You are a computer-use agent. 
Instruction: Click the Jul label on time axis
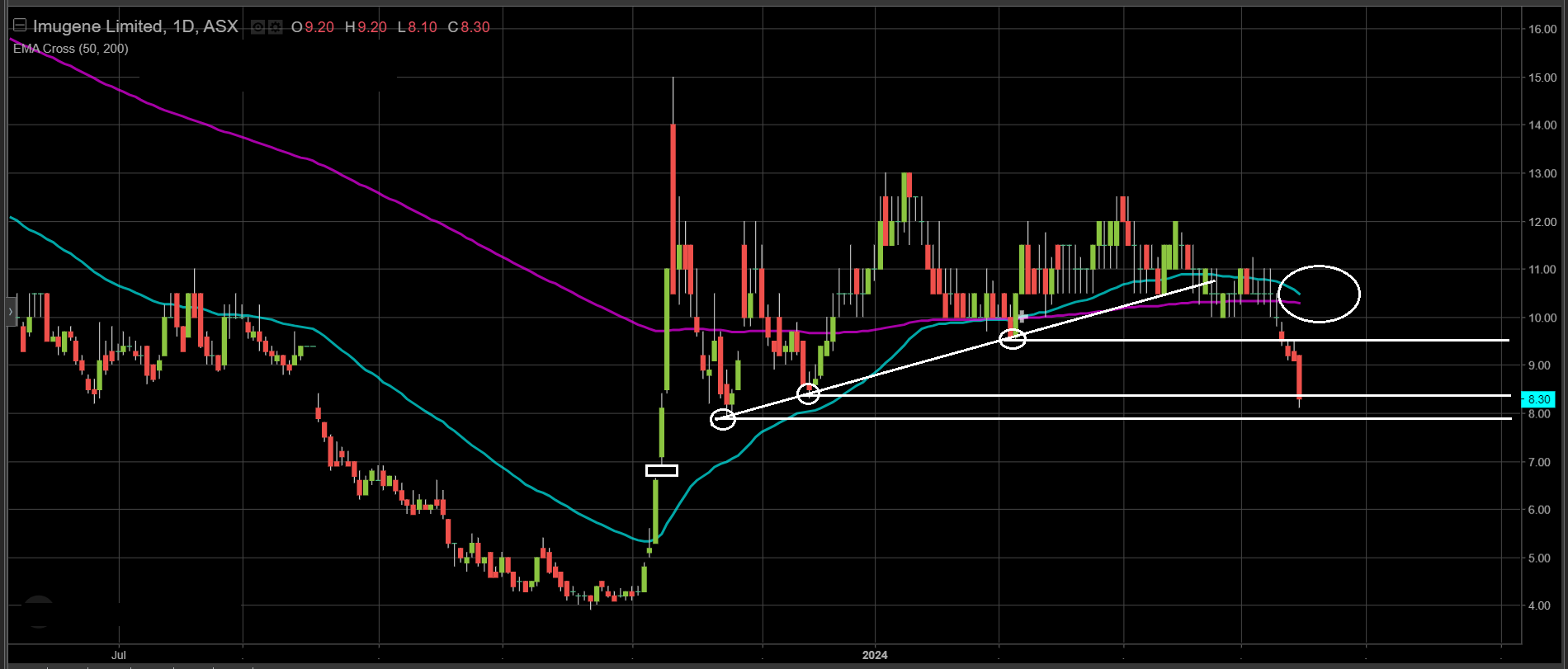[119, 655]
